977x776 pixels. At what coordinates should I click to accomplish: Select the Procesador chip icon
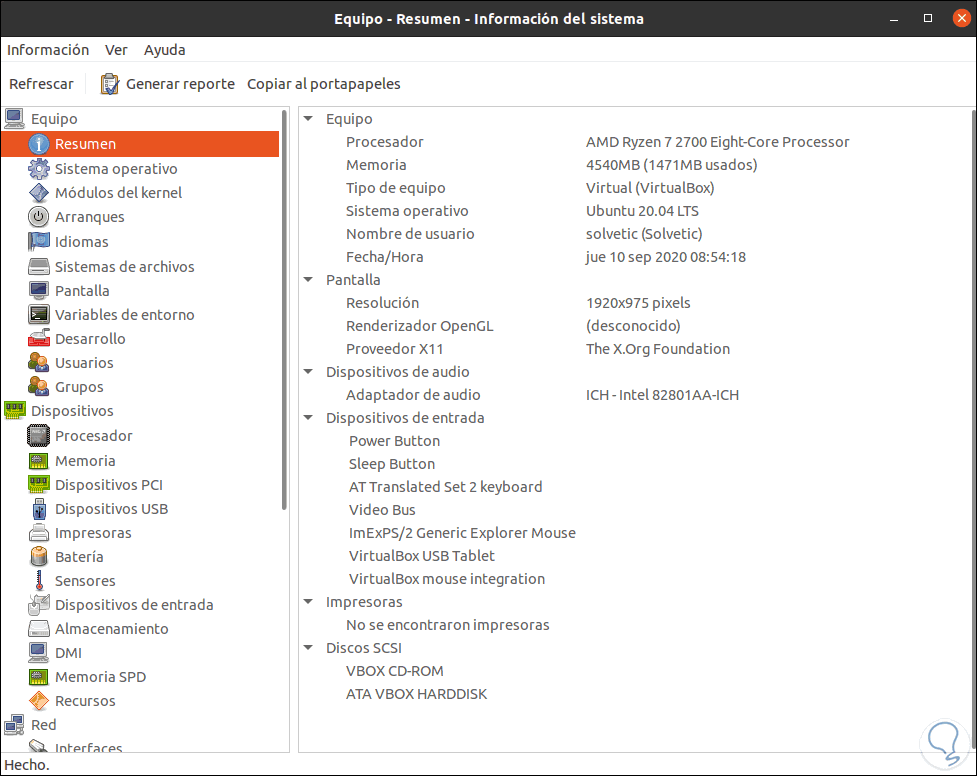coord(39,436)
